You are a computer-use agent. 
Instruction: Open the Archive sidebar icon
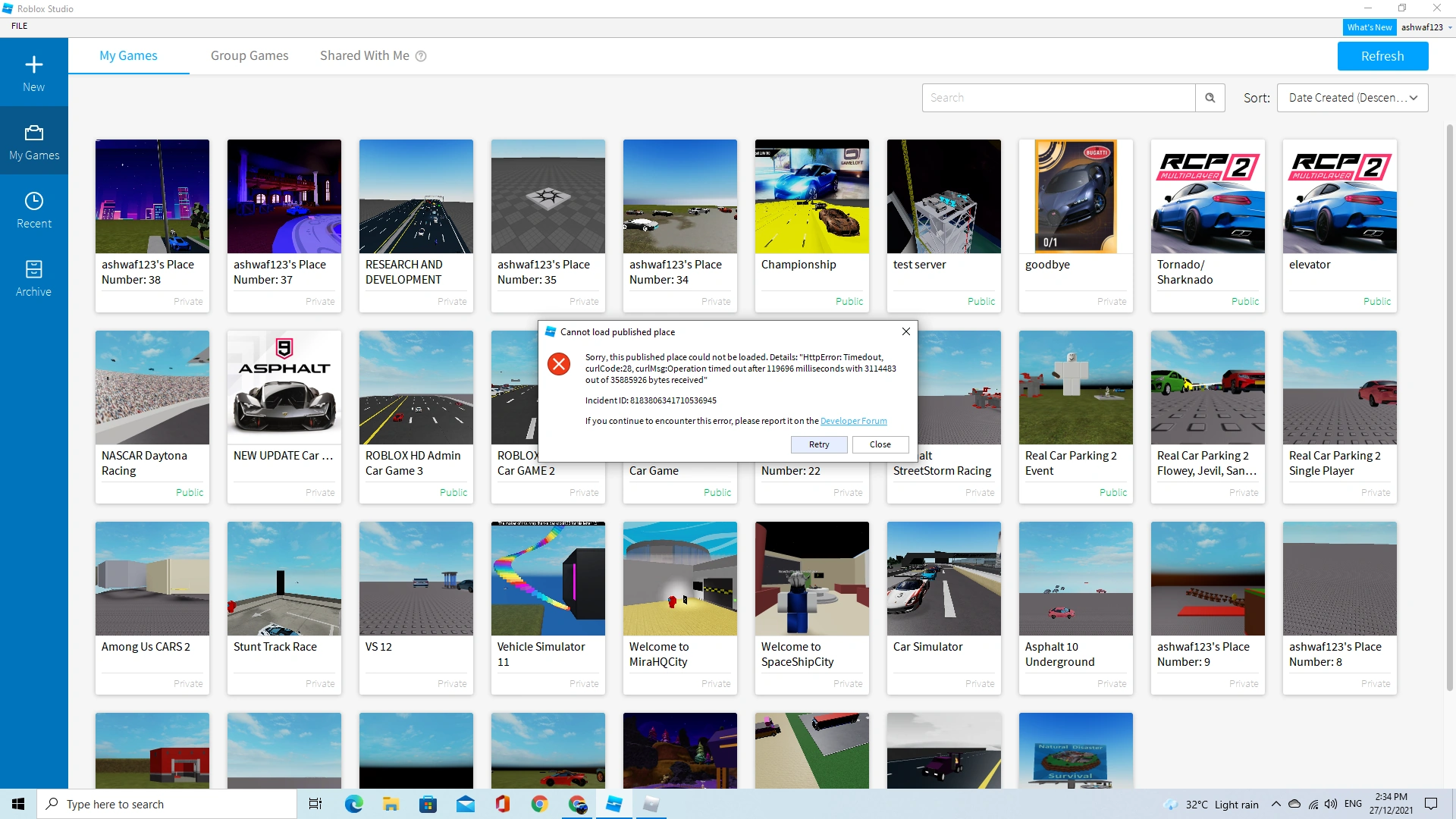(34, 270)
